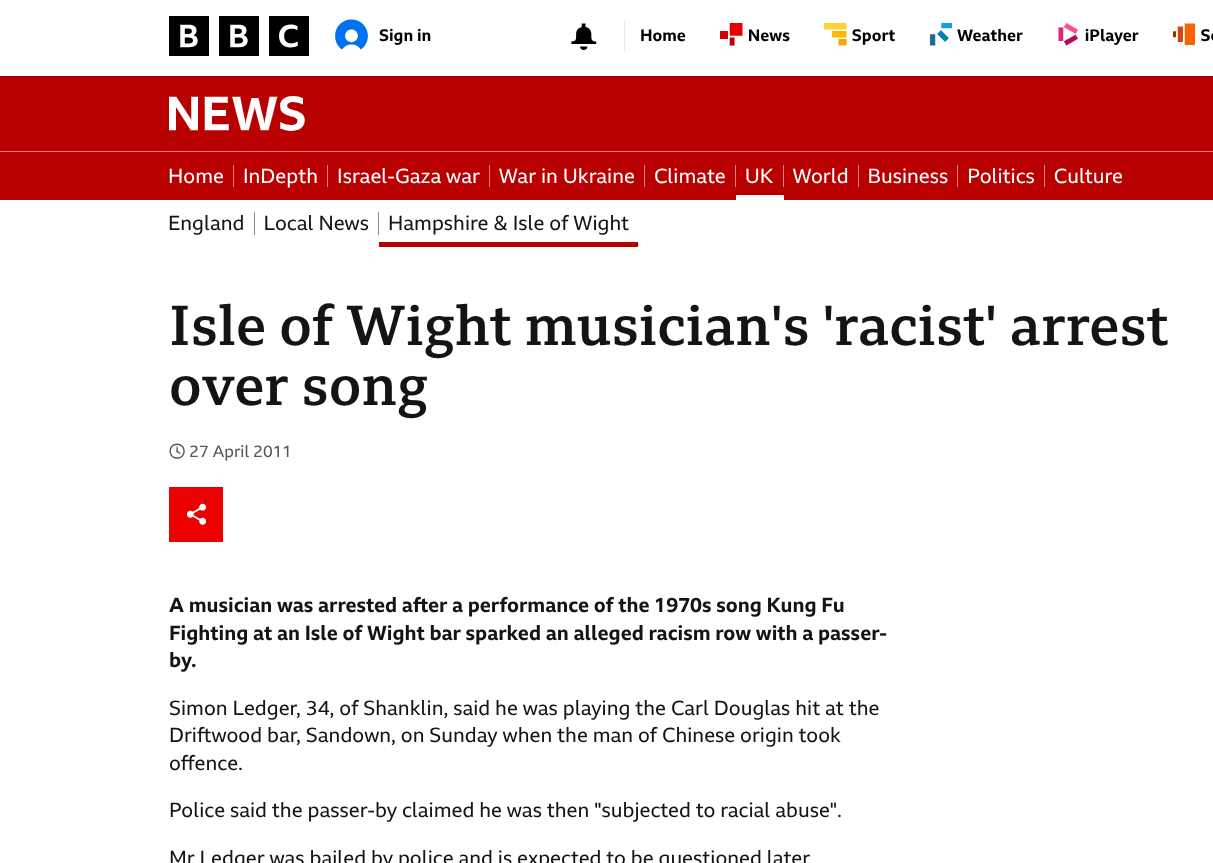
Task: Click the BBC logo blocks
Action: (x=238, y=36)
